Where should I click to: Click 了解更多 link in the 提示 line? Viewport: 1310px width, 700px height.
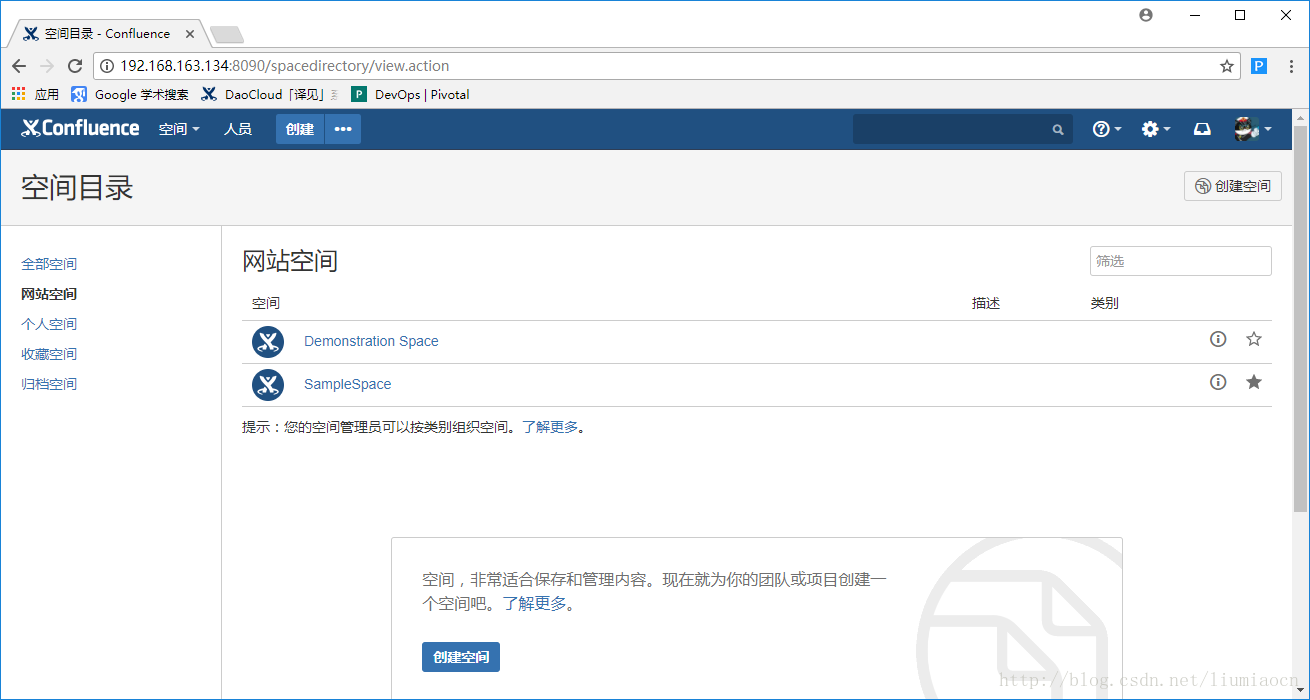(x=550, y=427)
